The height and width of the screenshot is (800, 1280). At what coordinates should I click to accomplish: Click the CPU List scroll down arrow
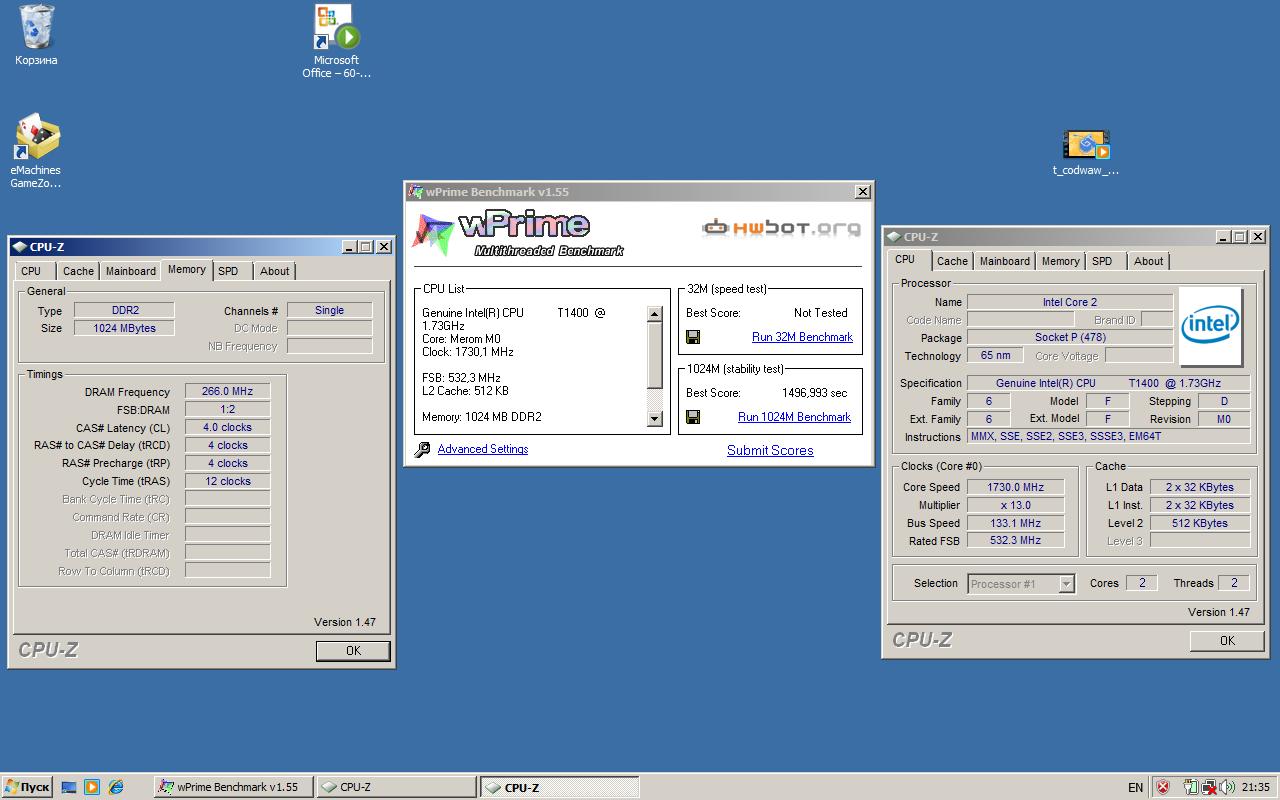pos(655,419)
